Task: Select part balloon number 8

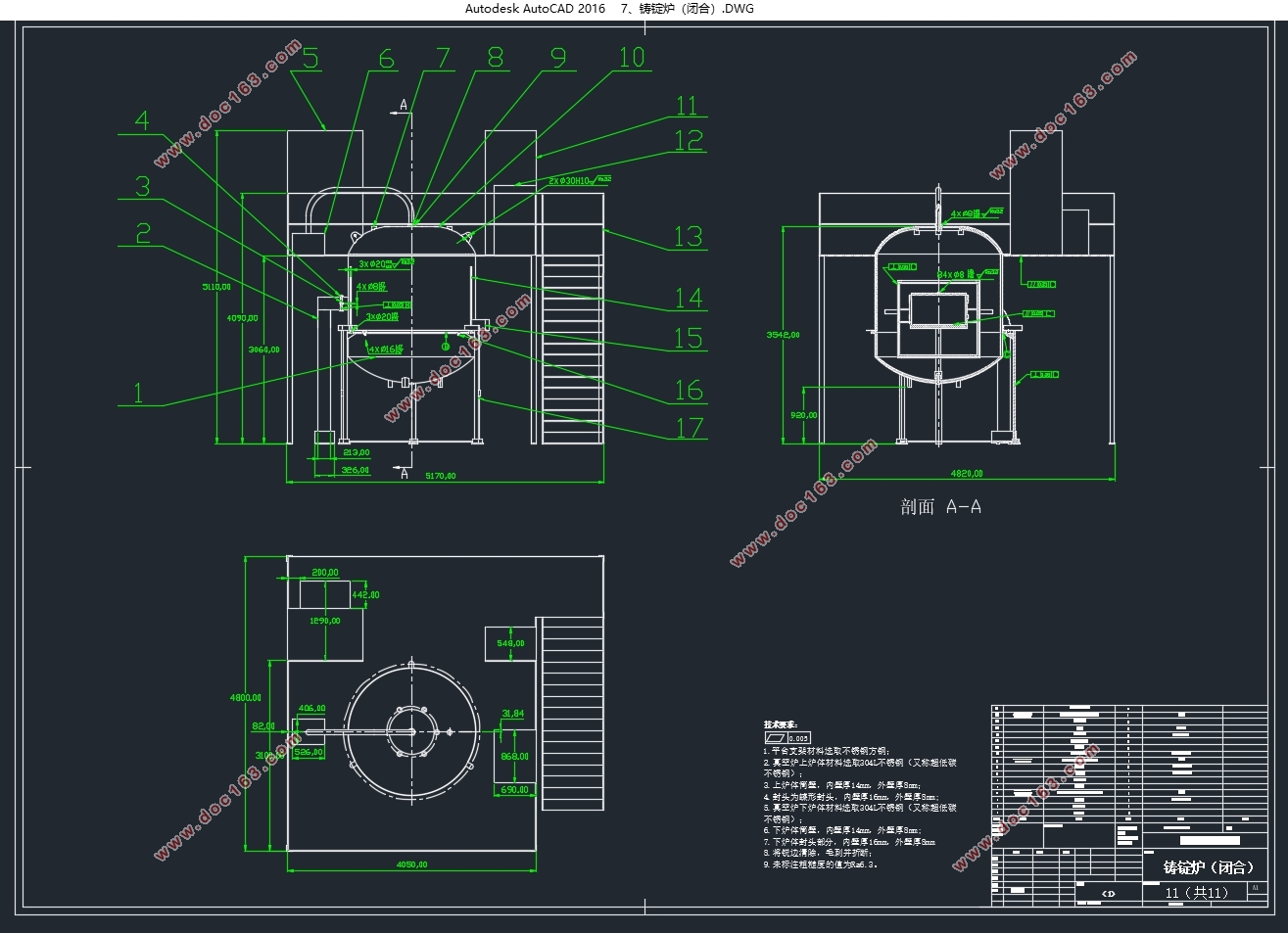Action: pyautogui.click(x=496, y=58)
